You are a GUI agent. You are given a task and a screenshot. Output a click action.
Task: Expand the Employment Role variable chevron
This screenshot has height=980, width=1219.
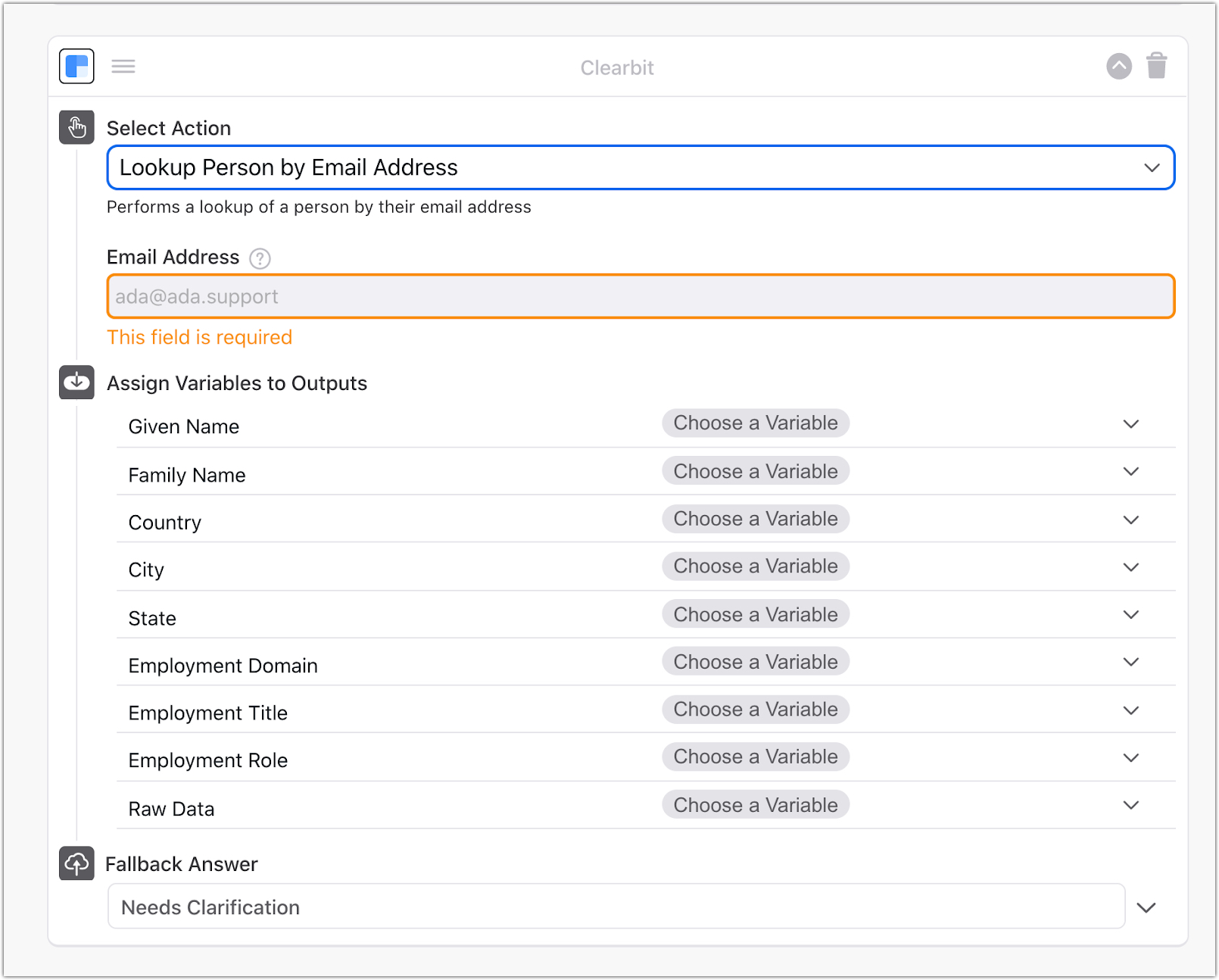pyautogui.click(x=1130, y=757)
